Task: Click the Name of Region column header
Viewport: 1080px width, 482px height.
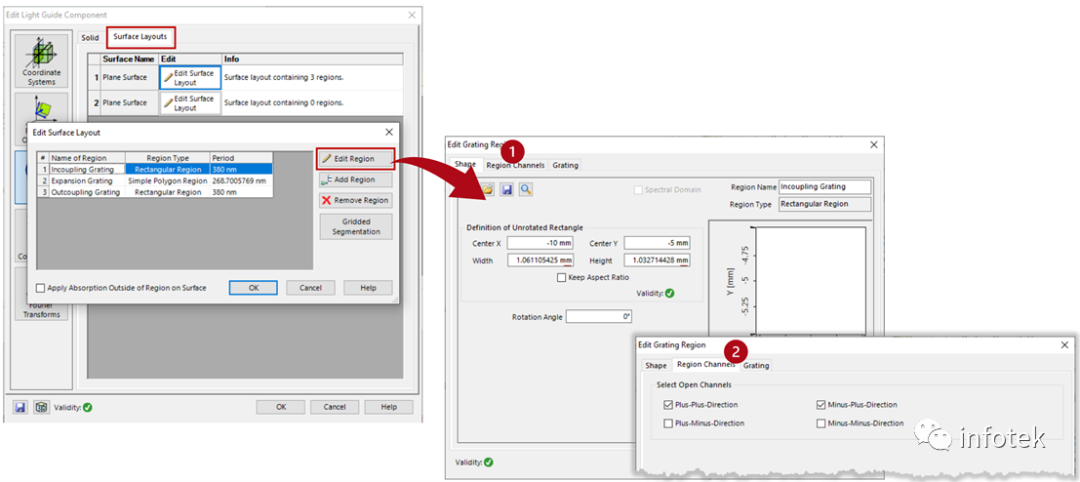Action: pyautogui.click(x=87, y=158)
